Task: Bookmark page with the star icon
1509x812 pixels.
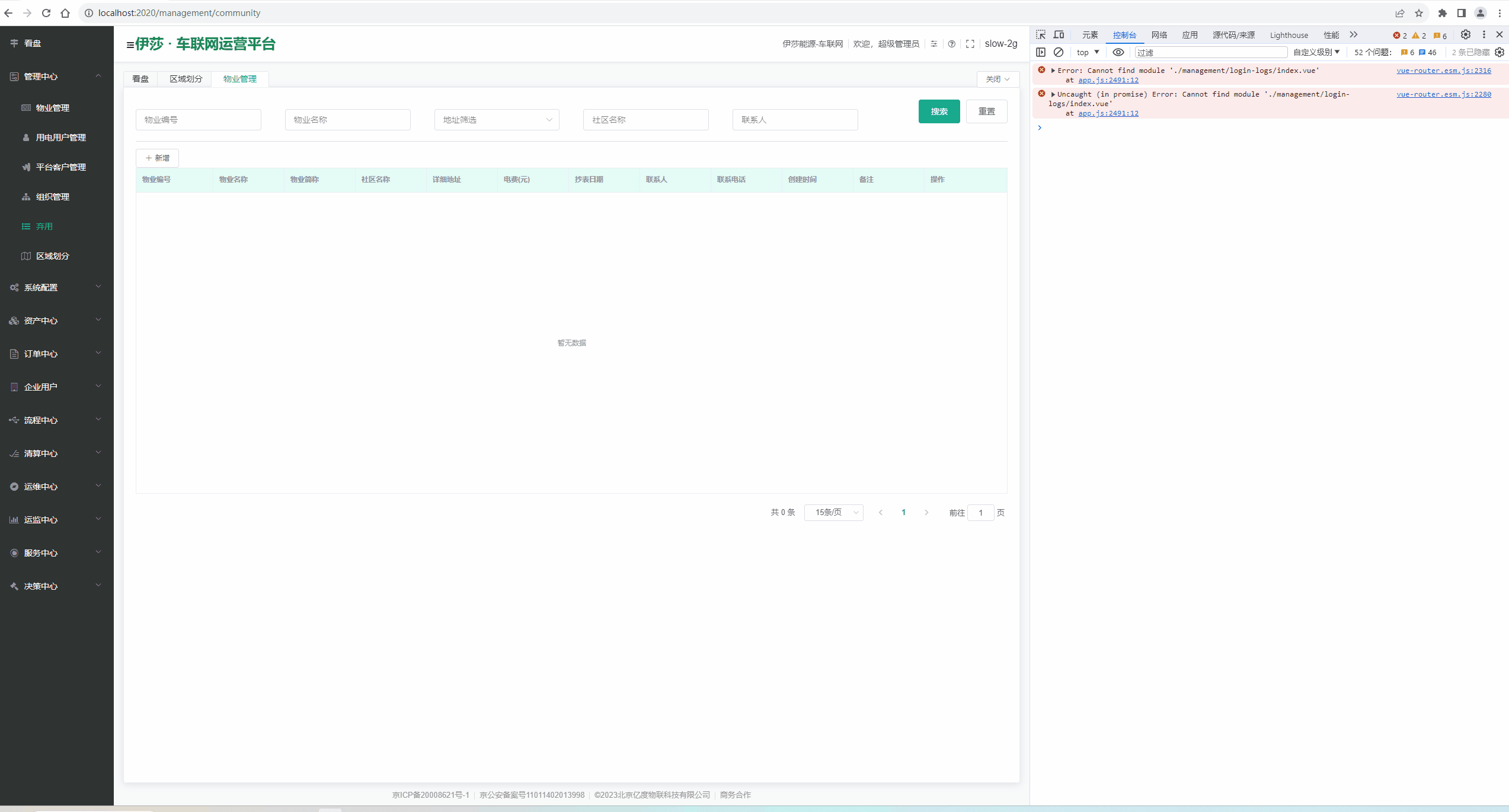Action: (1419, 13)
